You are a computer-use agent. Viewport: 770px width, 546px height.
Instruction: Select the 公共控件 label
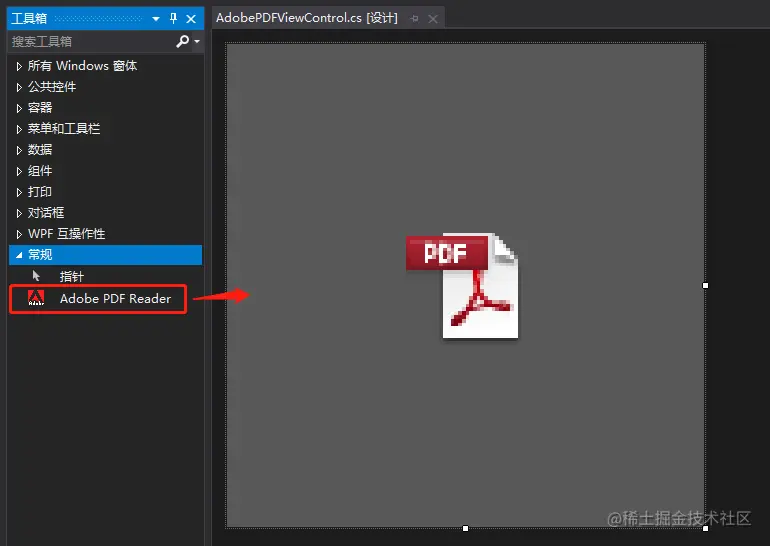[52, 87]
